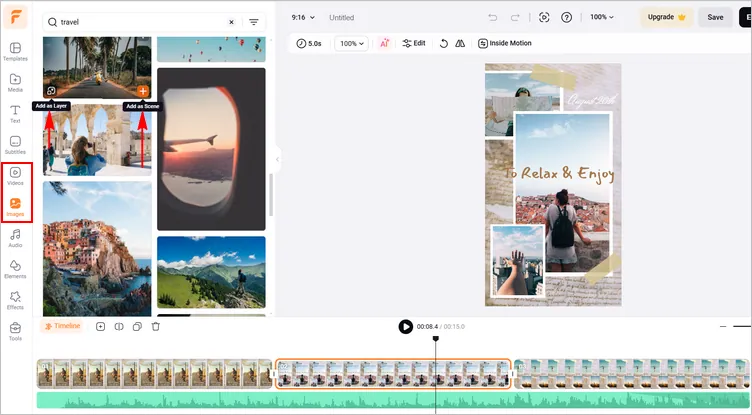The width and height of the screenshot is (752, 415).
Task: Redo the last action
Action: 515,17
